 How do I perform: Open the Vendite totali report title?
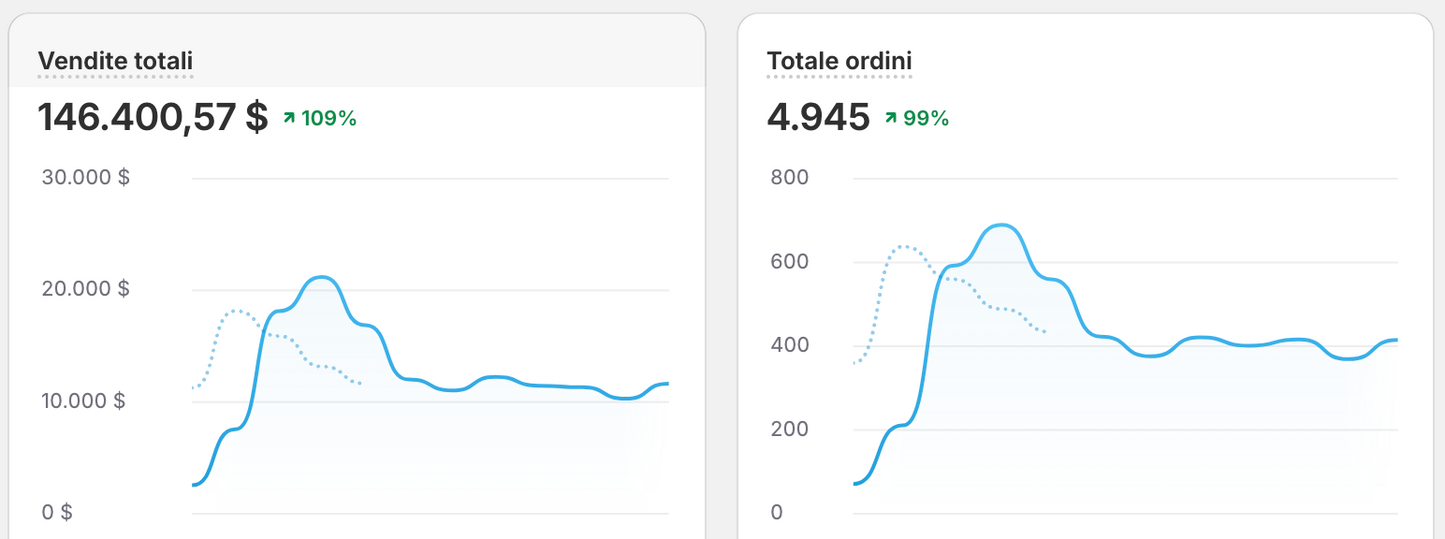pos(115,62)
